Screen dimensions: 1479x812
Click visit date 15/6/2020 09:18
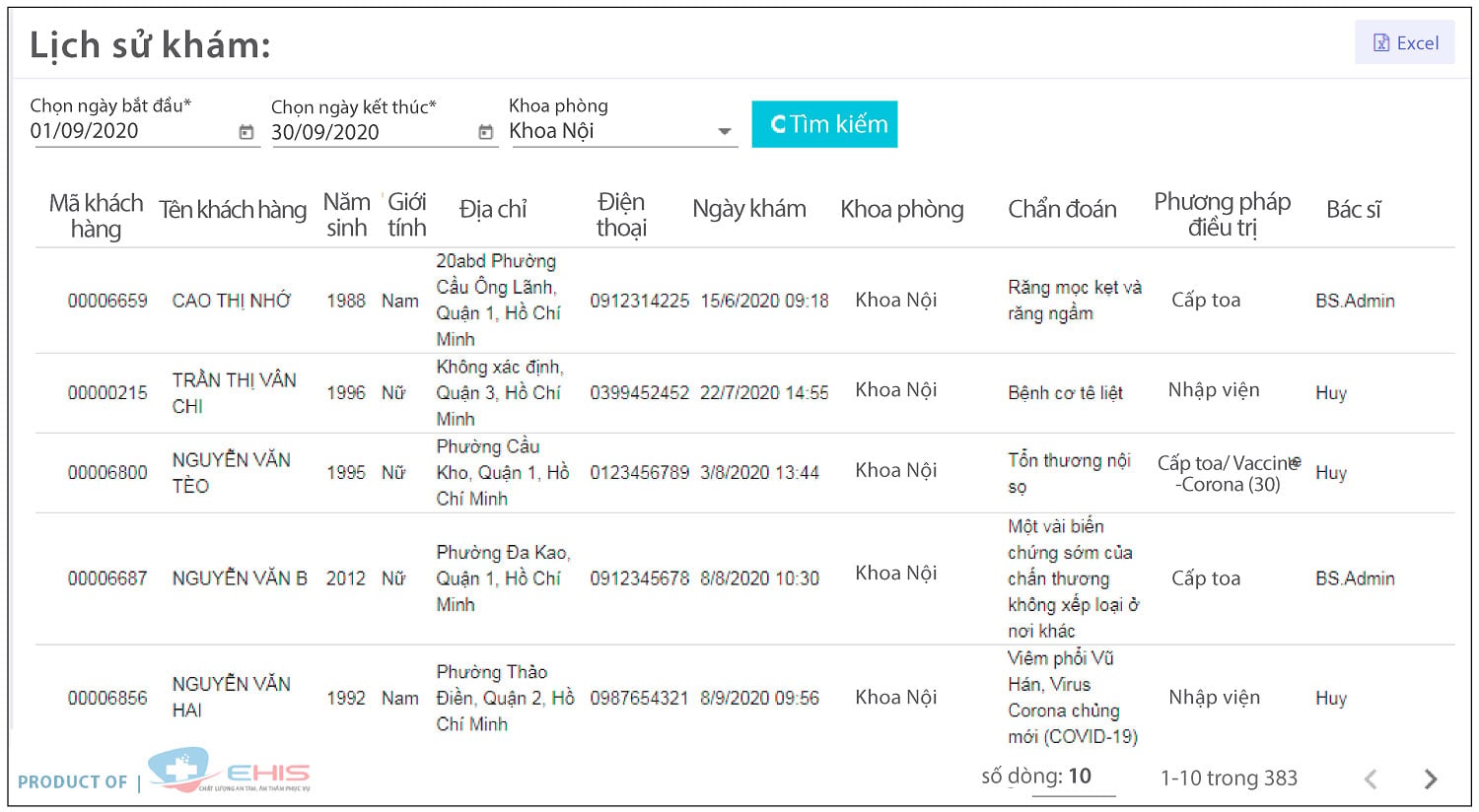[x=764, y=301]
